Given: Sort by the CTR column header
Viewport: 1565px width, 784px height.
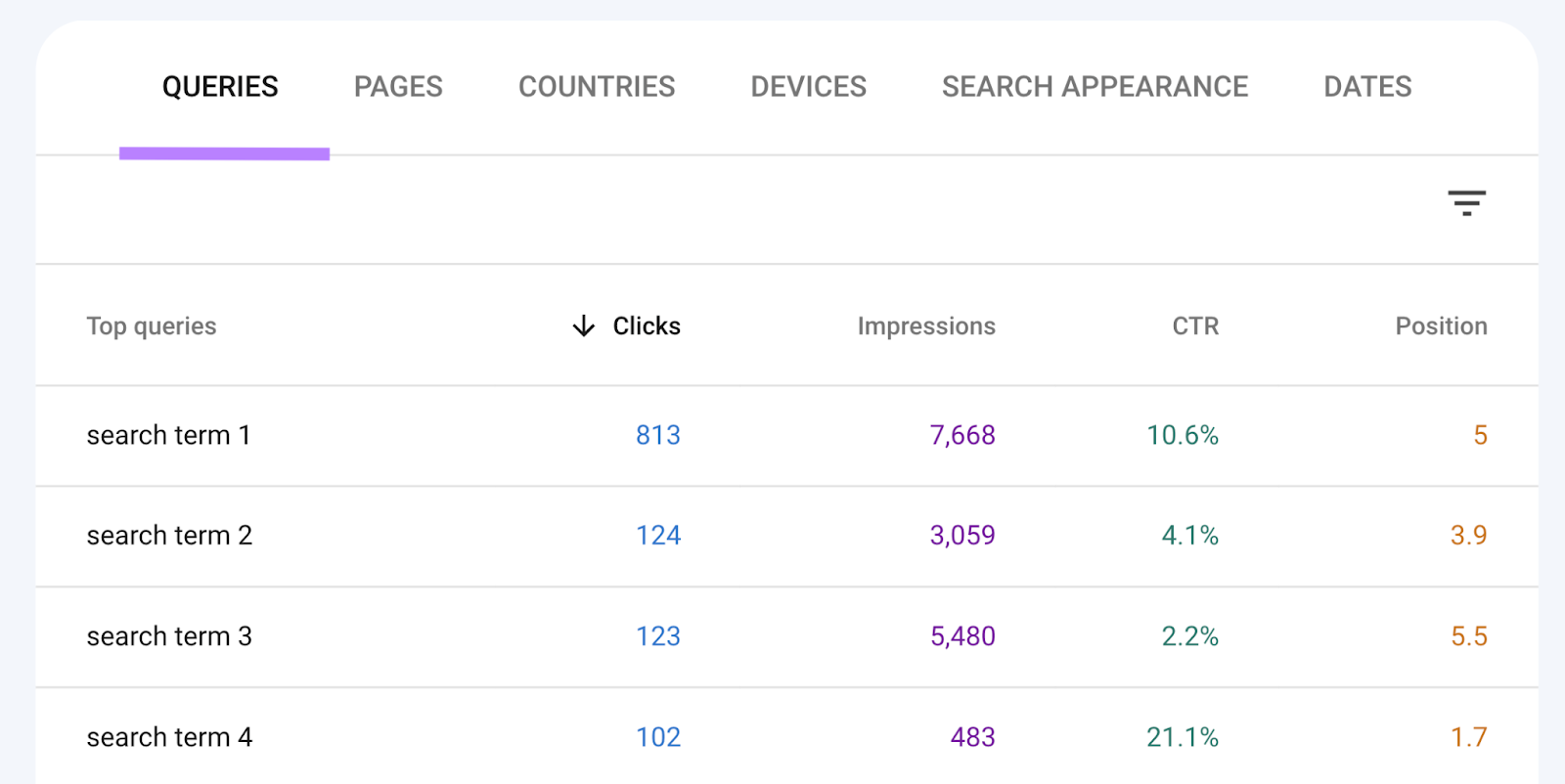Looking at the screenshot, I should pyautogui.click(x=1195, y=327).
